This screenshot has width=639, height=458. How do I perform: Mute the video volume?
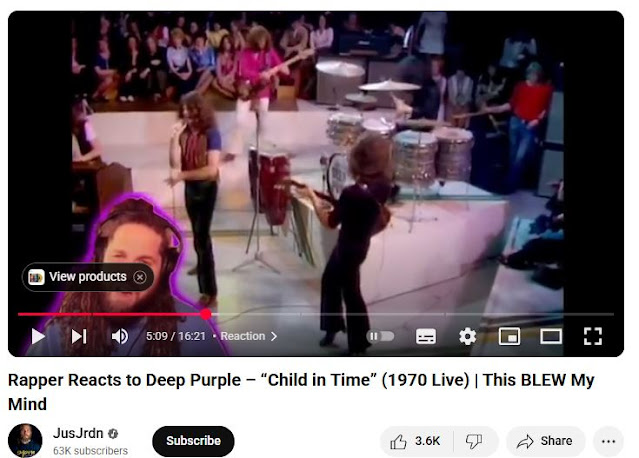119,337
